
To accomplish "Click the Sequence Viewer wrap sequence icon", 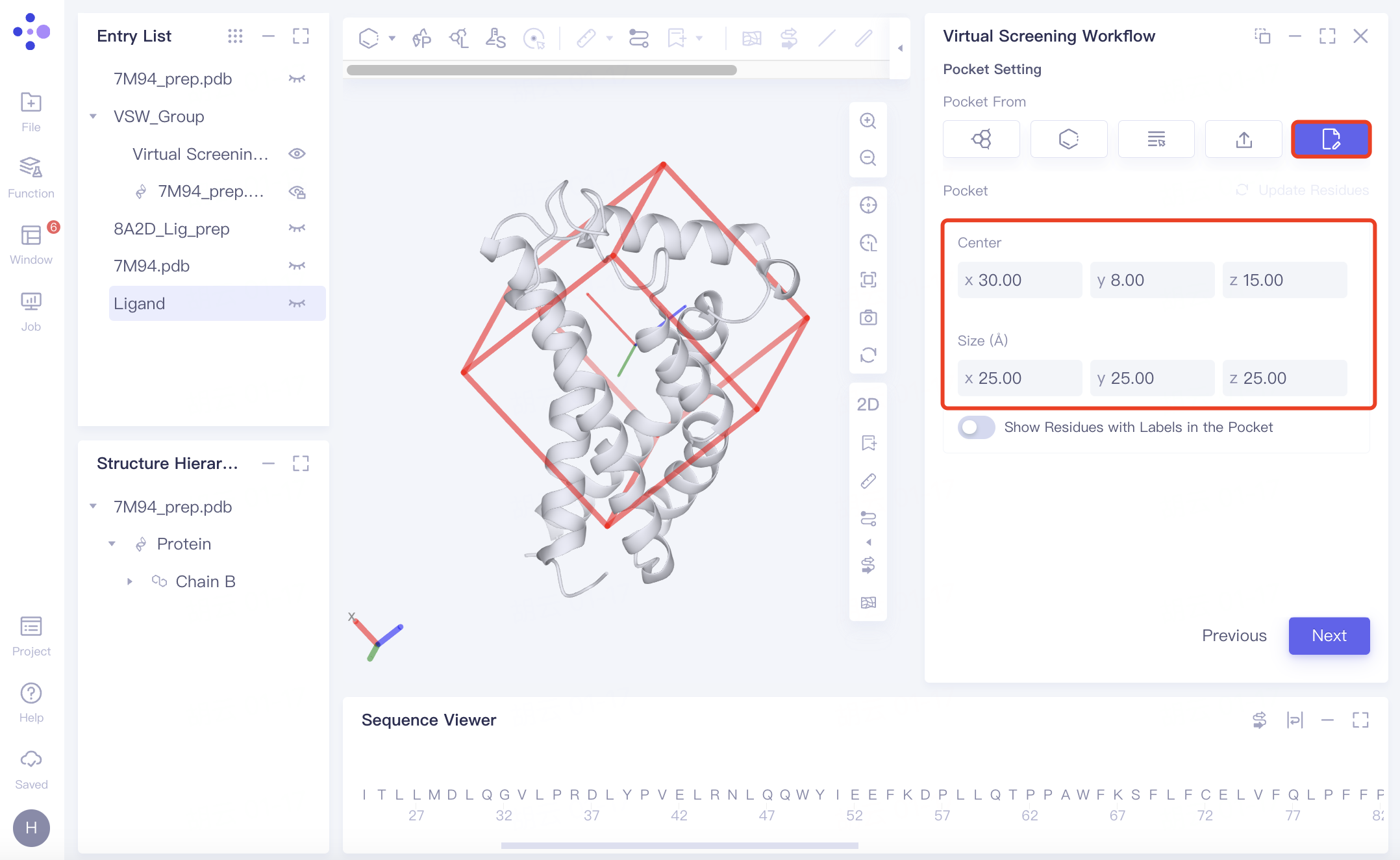I will pos(1295,720).
